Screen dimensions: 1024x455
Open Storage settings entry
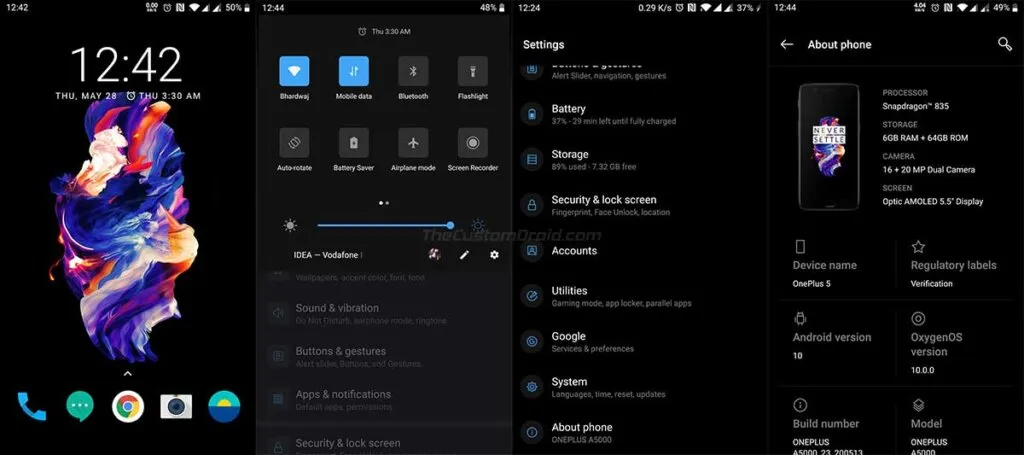point(640,160)
